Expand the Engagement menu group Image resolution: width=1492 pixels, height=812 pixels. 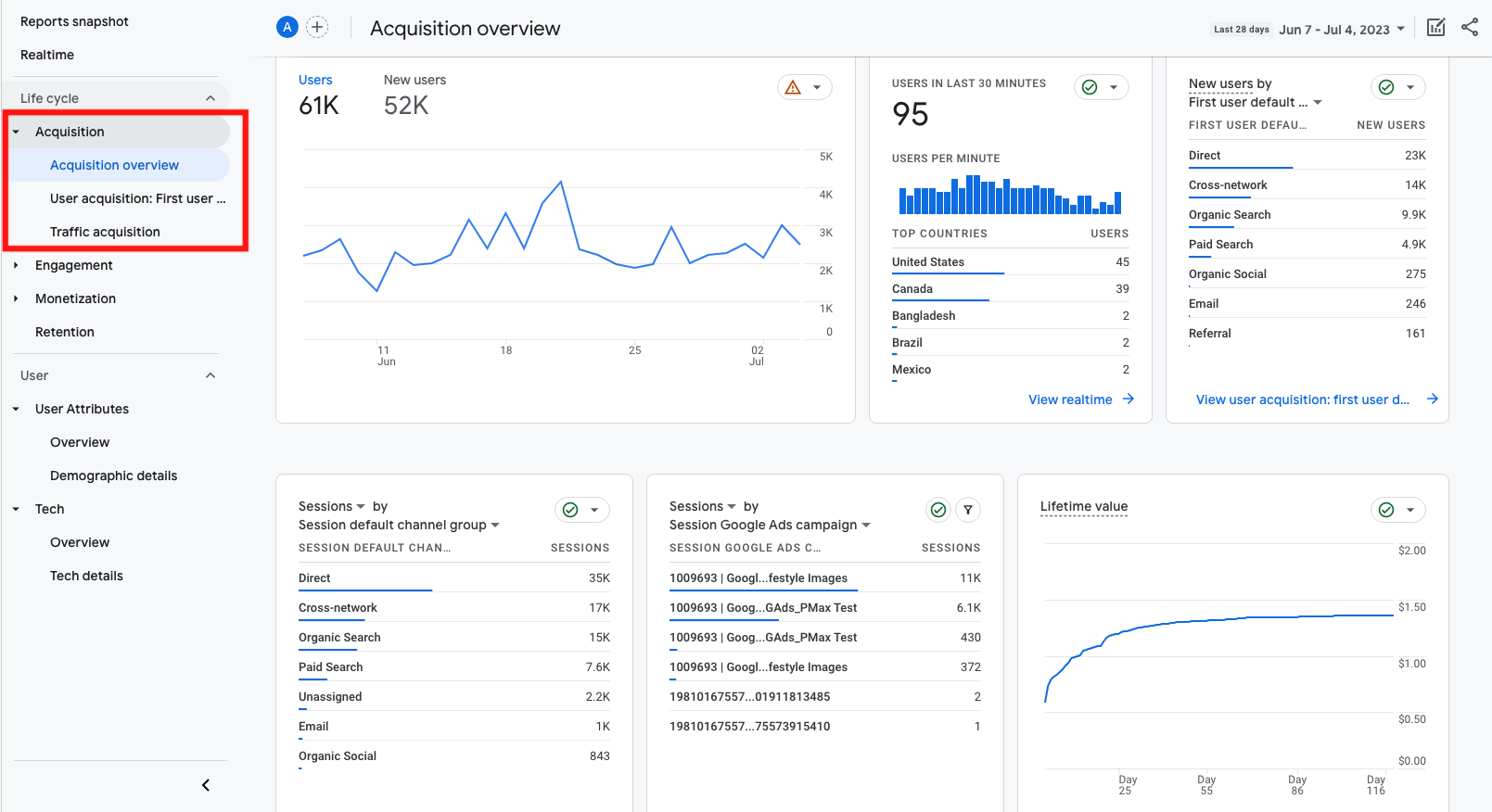tap(73, 265)
